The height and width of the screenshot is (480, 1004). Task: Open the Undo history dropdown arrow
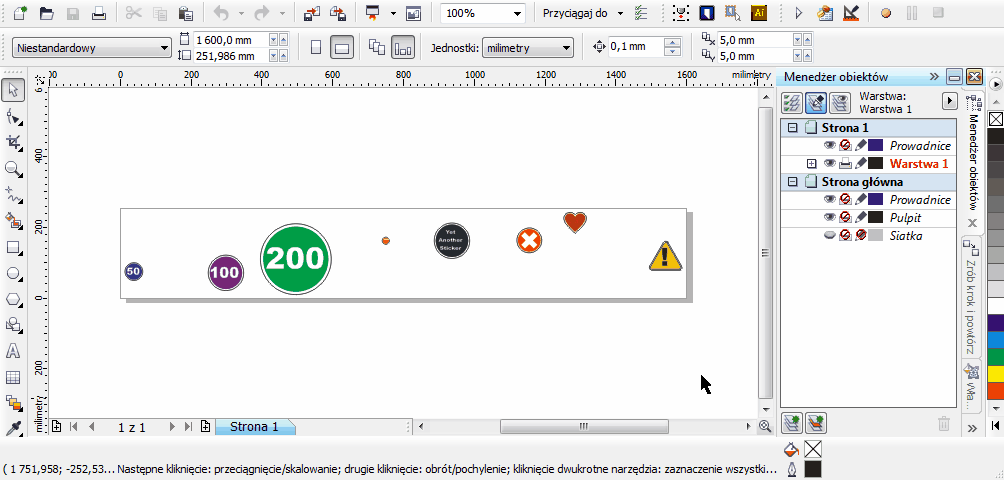(241, 13)
